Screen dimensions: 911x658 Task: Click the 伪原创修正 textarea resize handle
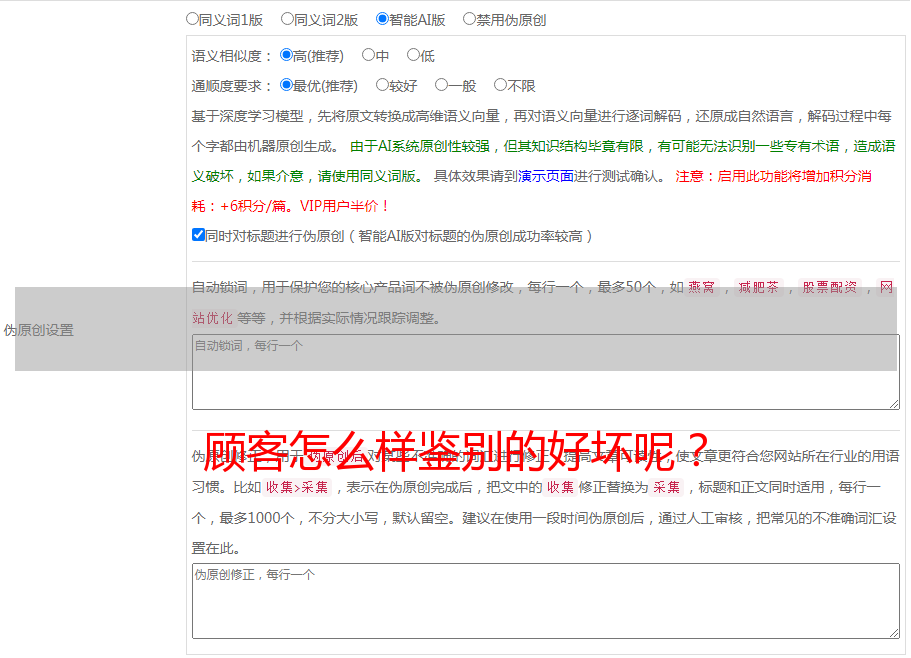(893, 632)
